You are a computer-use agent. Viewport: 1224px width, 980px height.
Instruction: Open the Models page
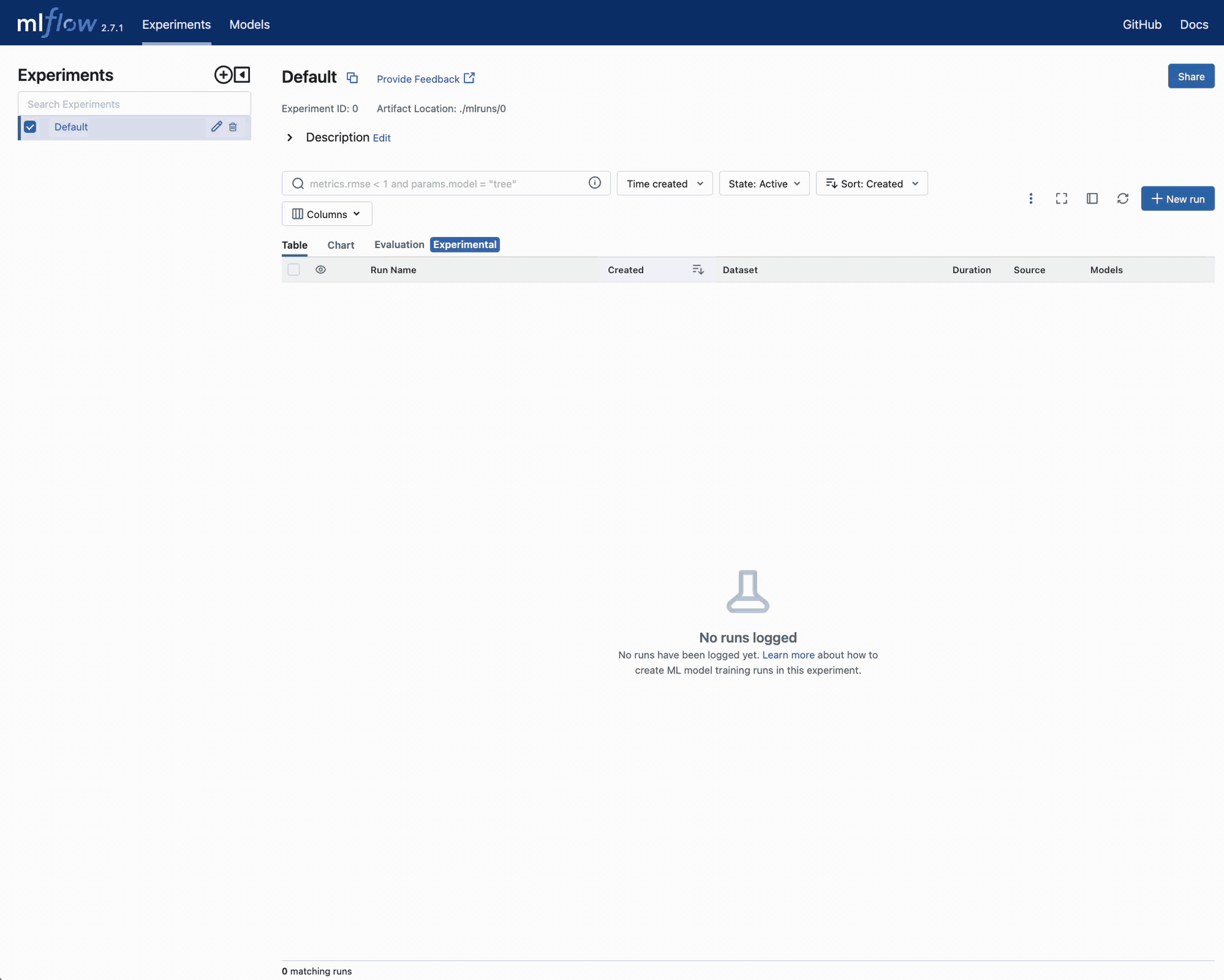click(x=249, y=24)
